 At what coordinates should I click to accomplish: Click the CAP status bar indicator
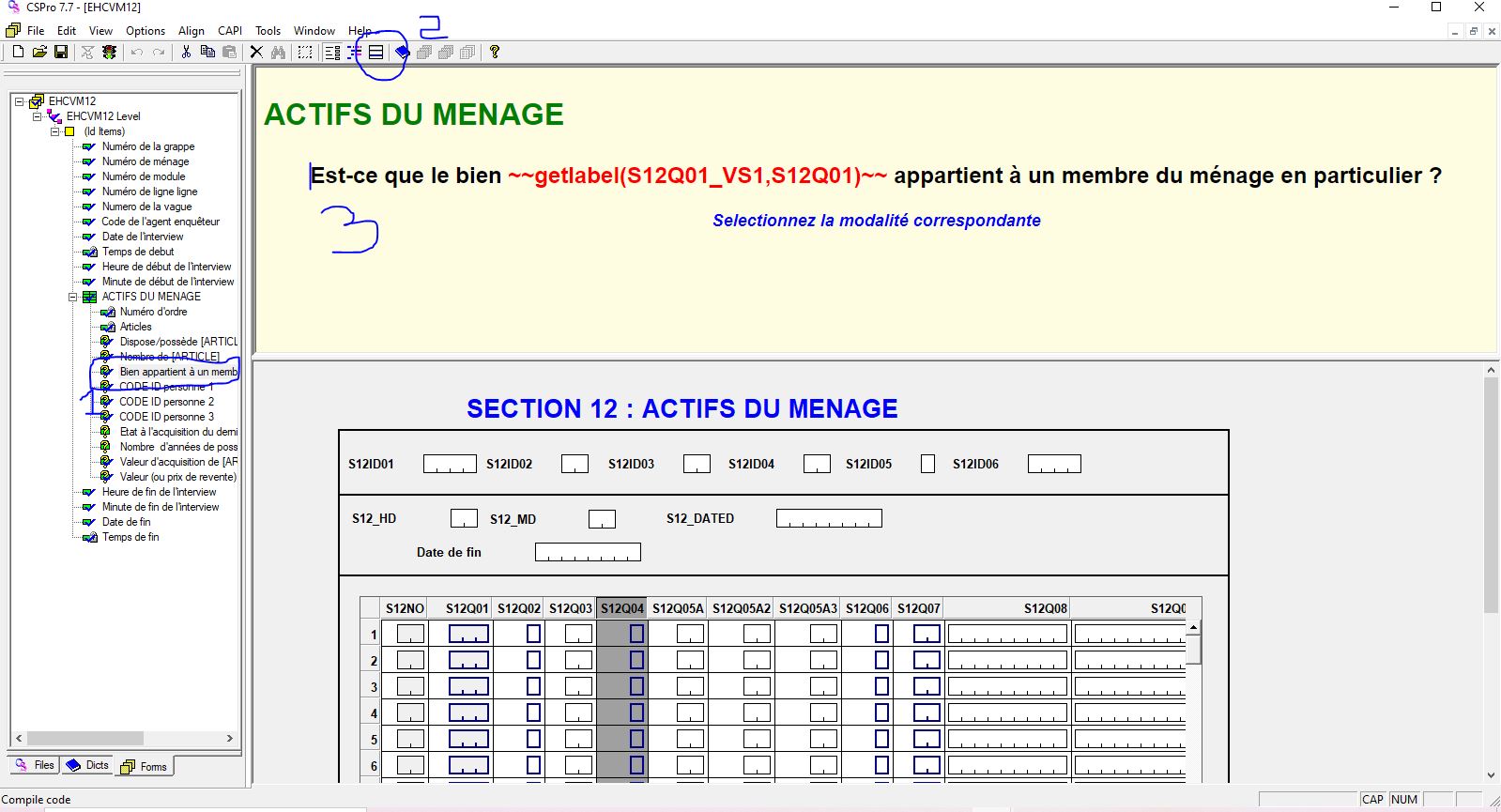pyautogui.click(x=1373, y=800)
